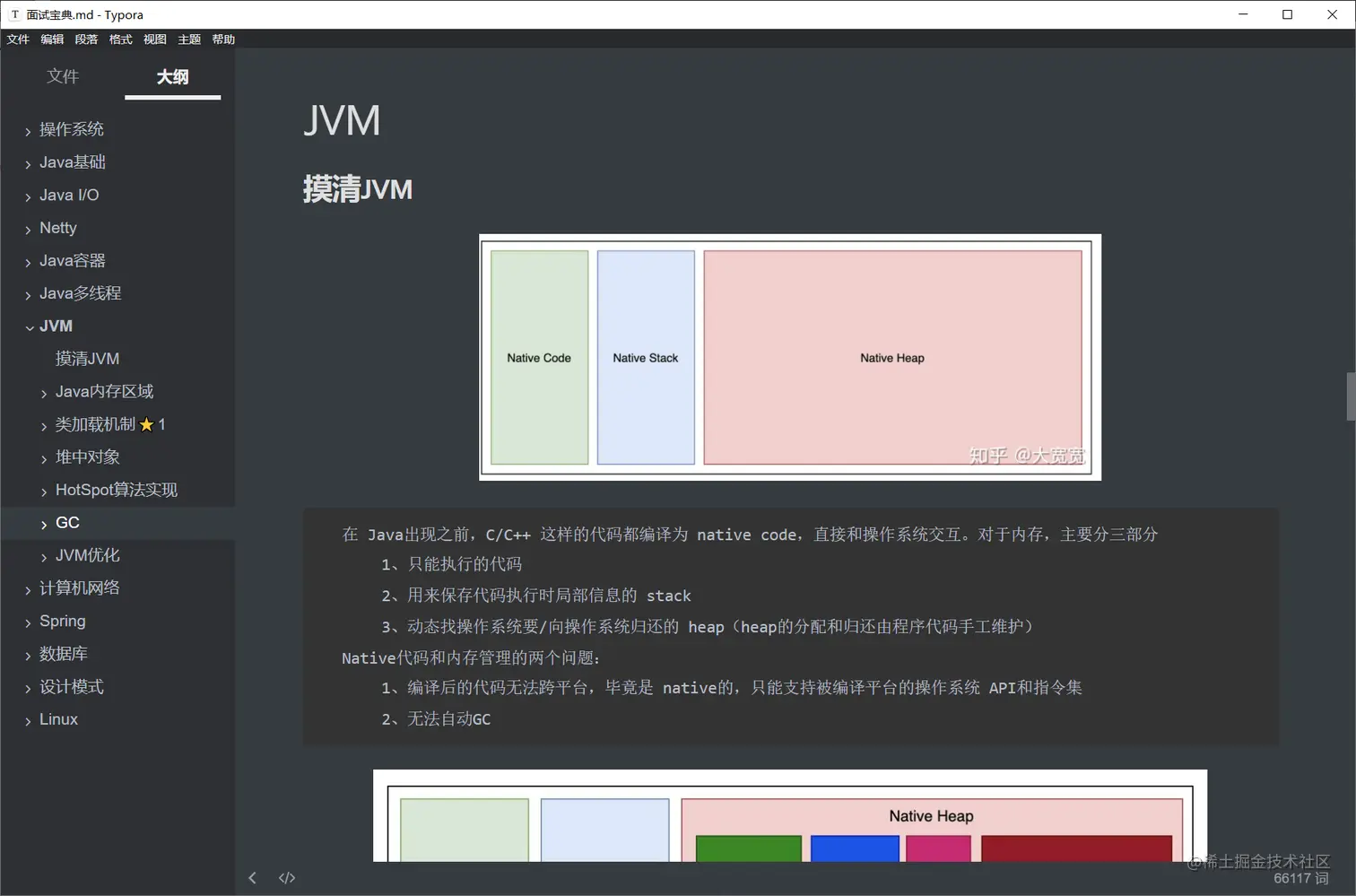Collapse the JVM outline section
Image resolution: width=1356 pixels, height=896 pixels.
[30, 326]
